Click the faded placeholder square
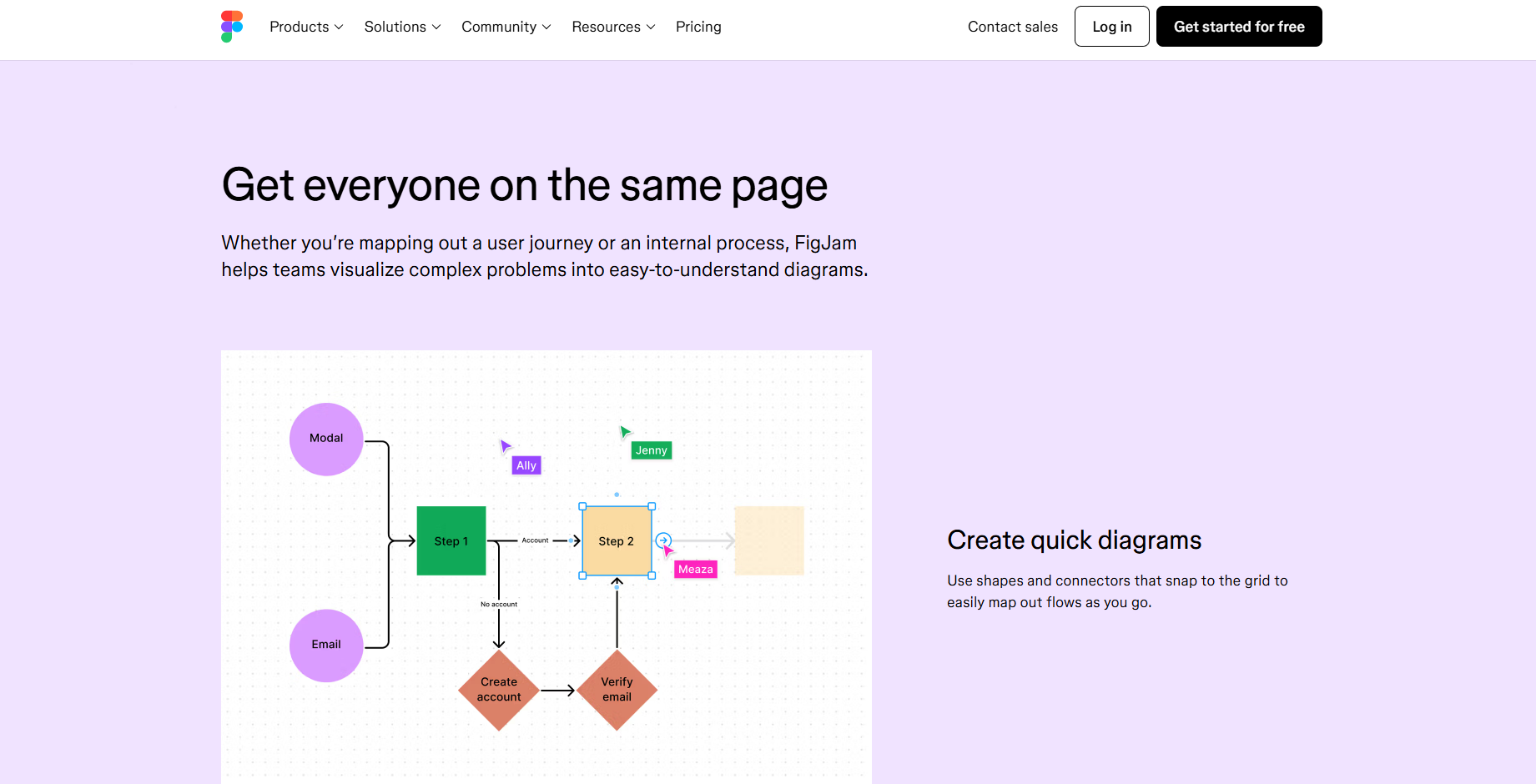This screenshot has width=1536, height=784. pos(769,540)
